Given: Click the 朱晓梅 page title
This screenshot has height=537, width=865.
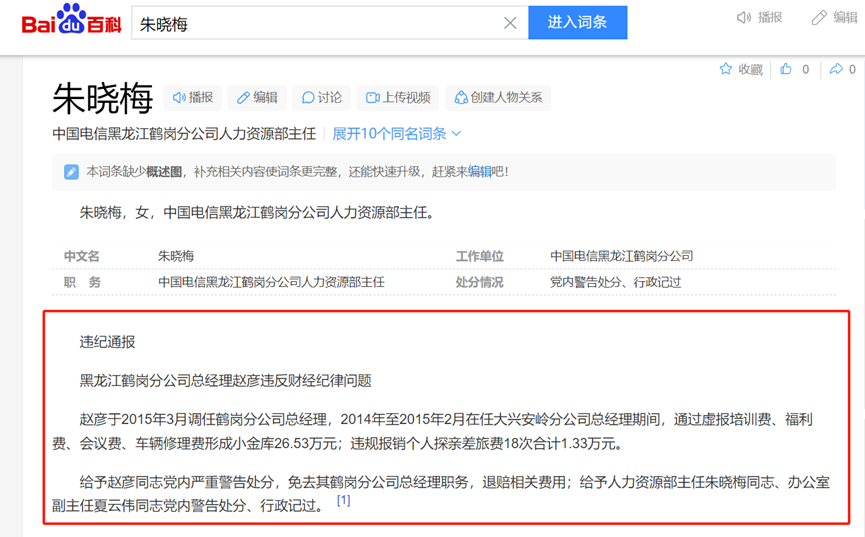Looking at the screenshot, I should 103,99.
